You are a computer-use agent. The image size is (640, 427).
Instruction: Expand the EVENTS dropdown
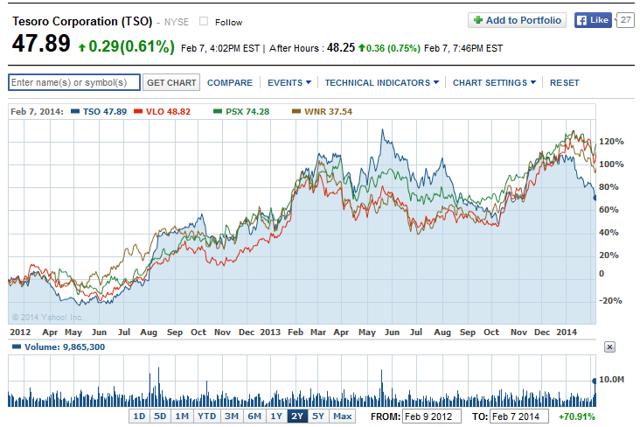(x=289, y=83)
